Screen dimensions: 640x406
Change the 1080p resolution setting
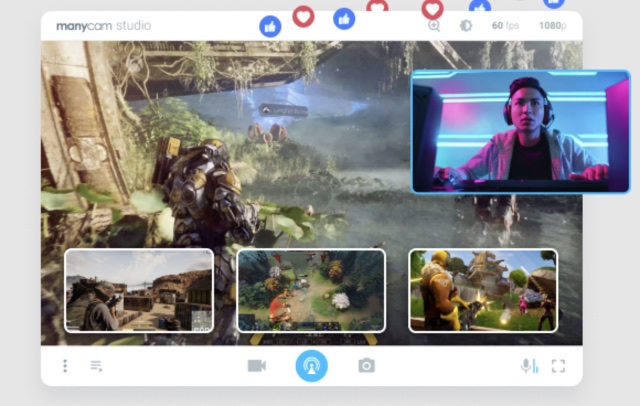pyautogui.click(x=552, y=26)
